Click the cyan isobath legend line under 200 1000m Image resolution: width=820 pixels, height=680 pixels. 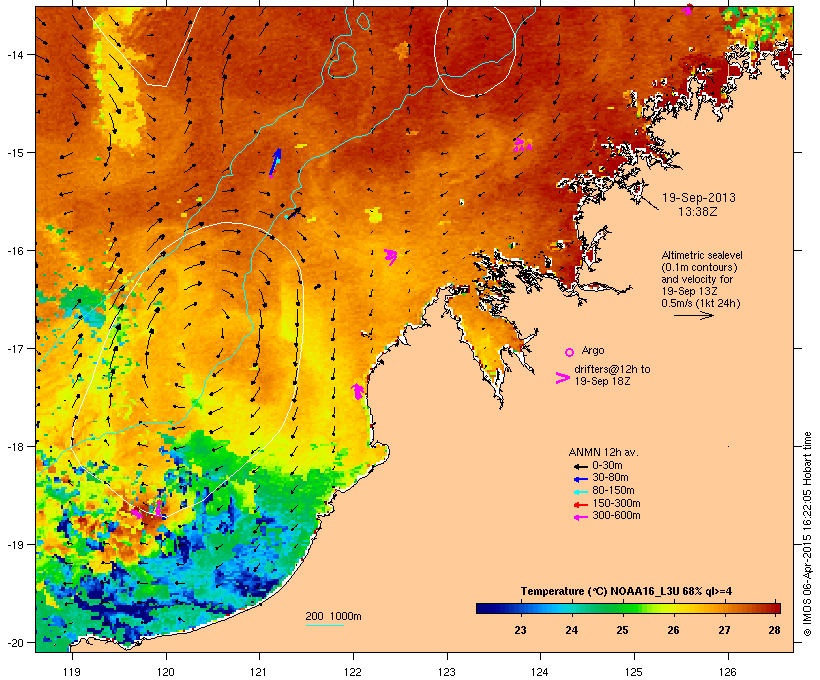tap(324, 625)
